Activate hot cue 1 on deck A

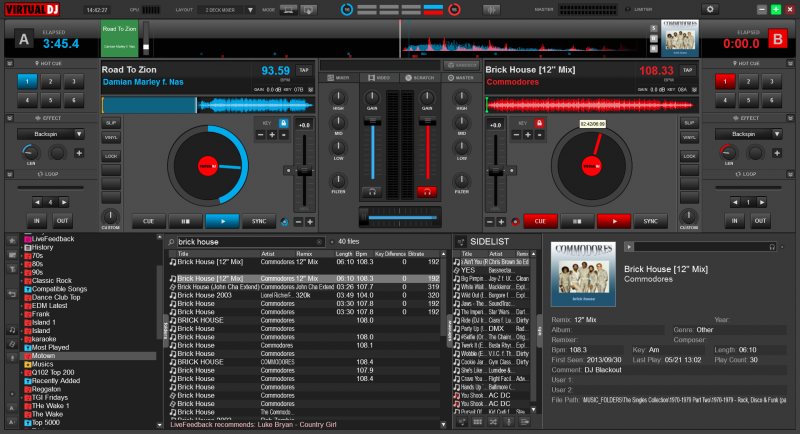[x=27, y=81]
